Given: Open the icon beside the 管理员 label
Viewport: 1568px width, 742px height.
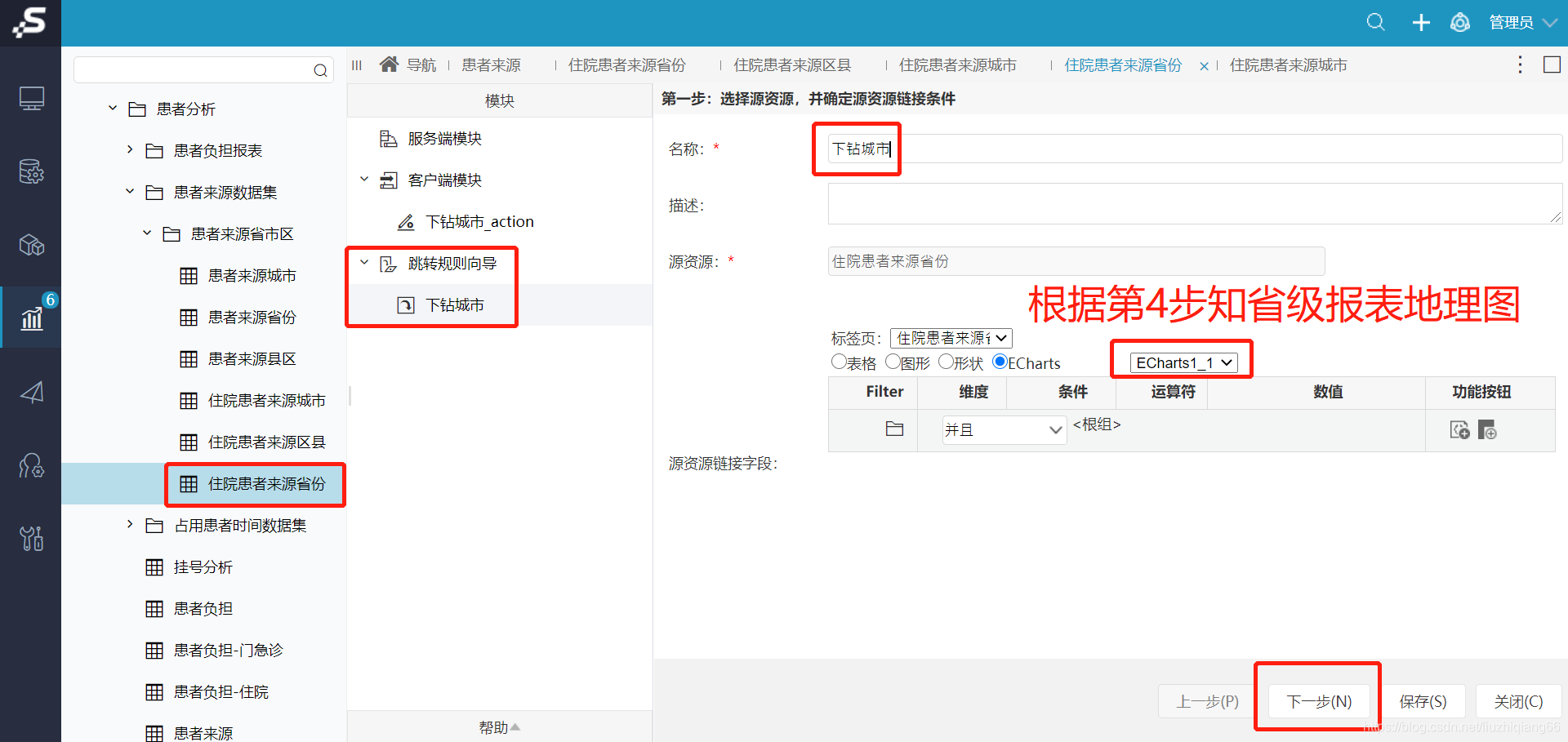Looking at the screenshot, I should [1460, 22].
